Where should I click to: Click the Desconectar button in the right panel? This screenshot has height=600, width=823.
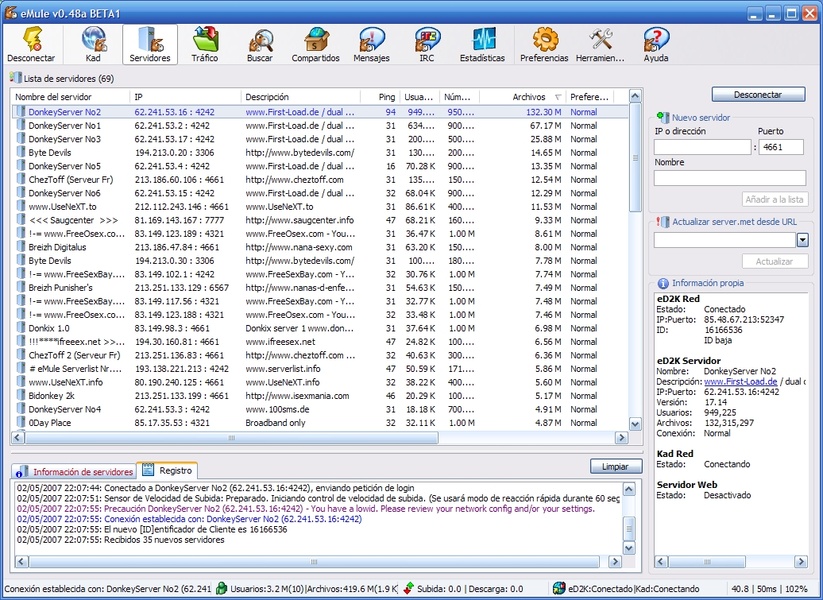tap(757, 95)
